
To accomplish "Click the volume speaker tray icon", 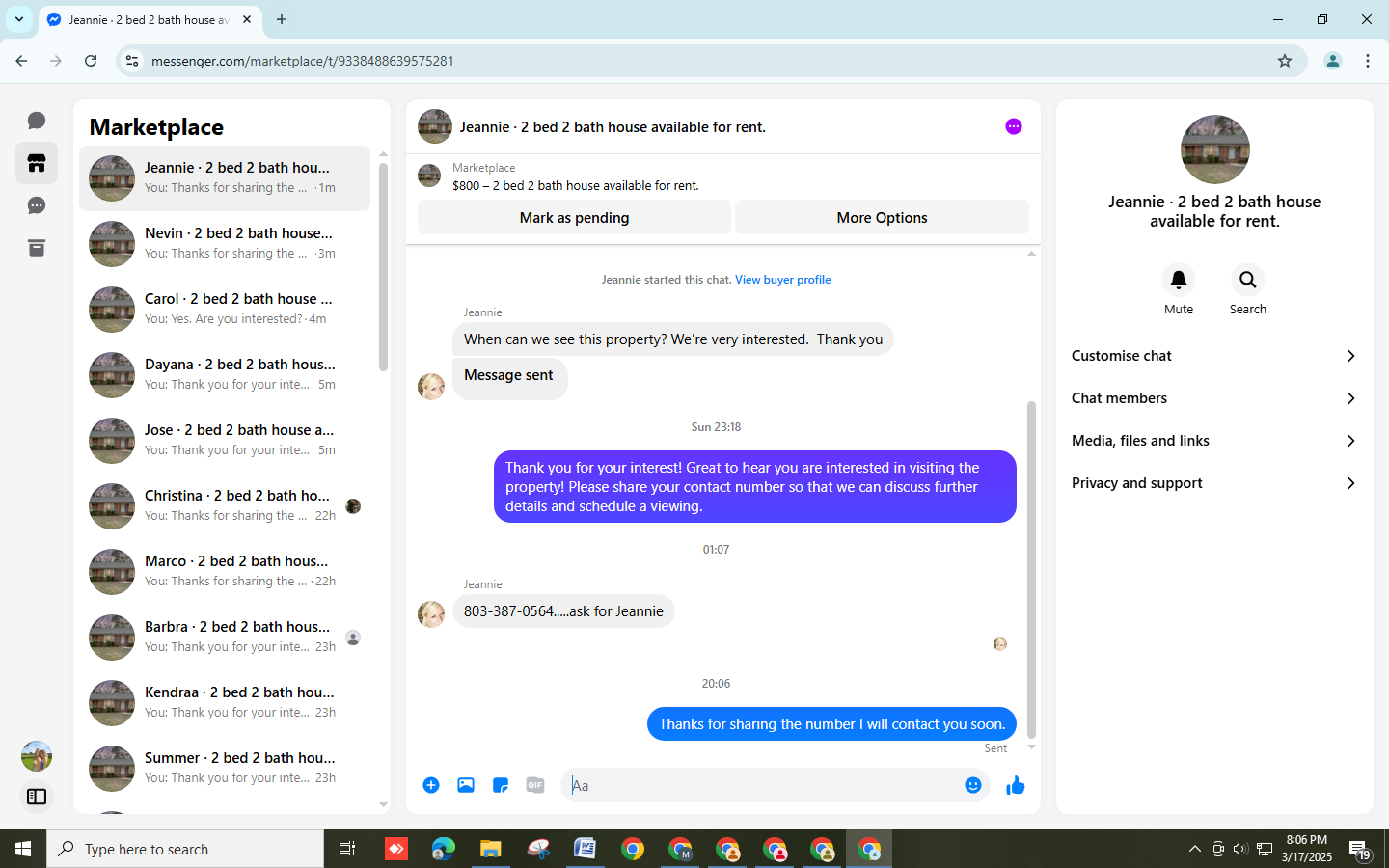I will click(1240, 849).
